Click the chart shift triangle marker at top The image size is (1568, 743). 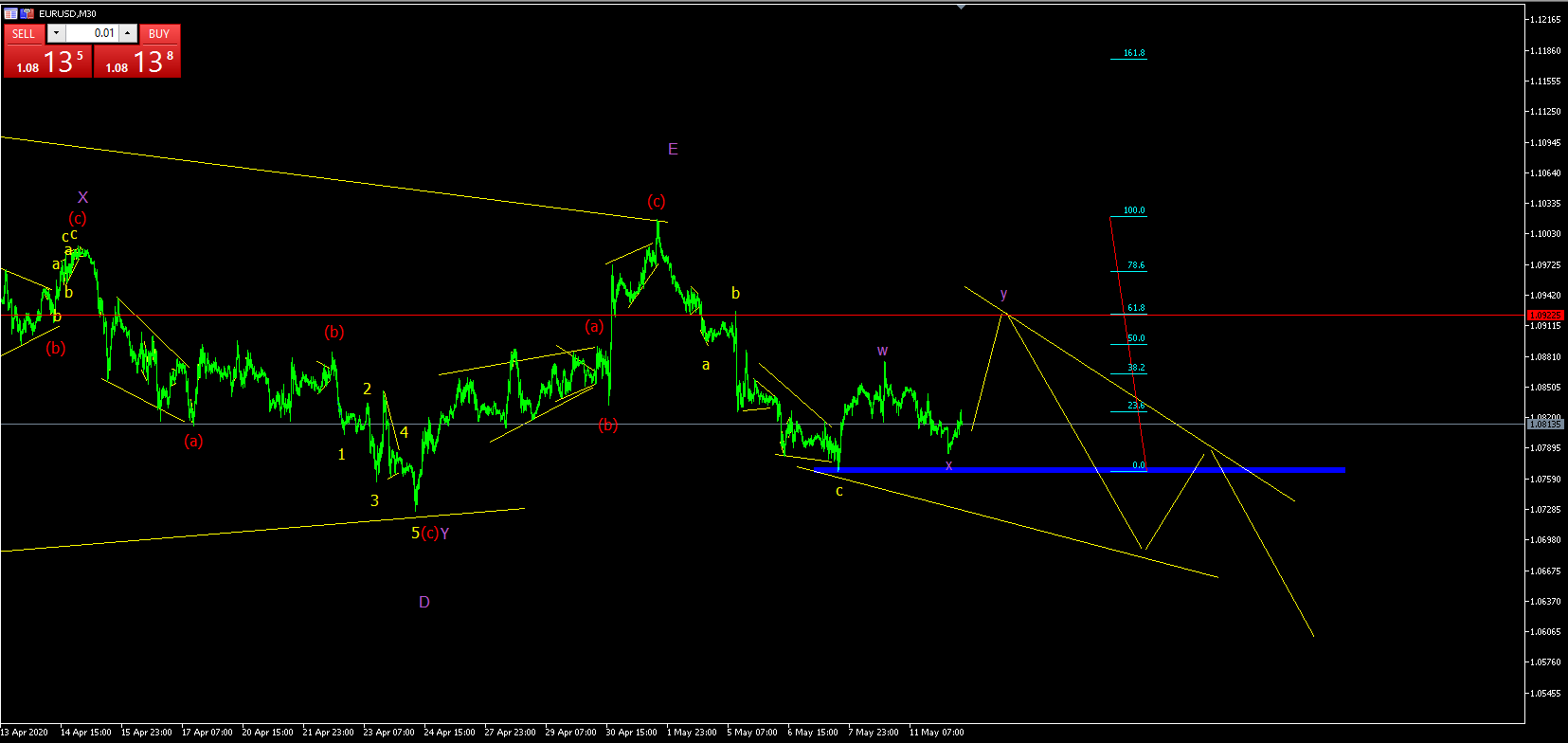pos(962,7)
